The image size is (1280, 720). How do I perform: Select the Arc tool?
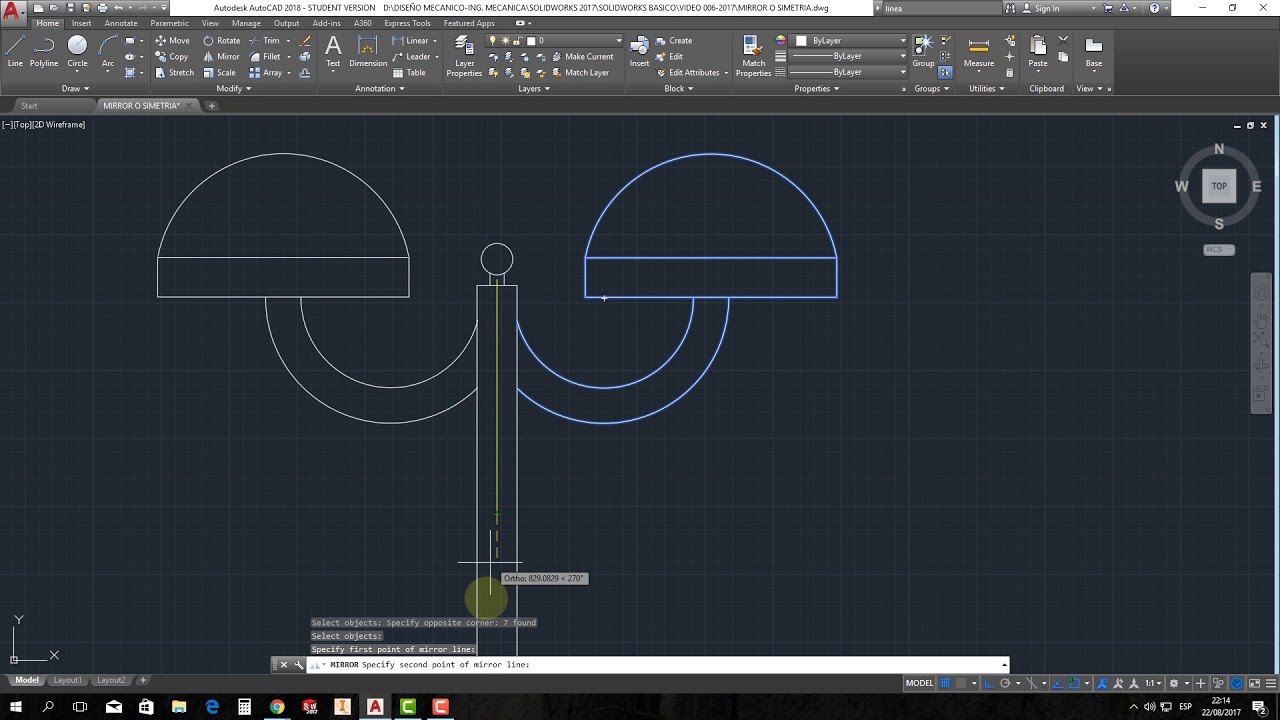click(x=108, y=52)
